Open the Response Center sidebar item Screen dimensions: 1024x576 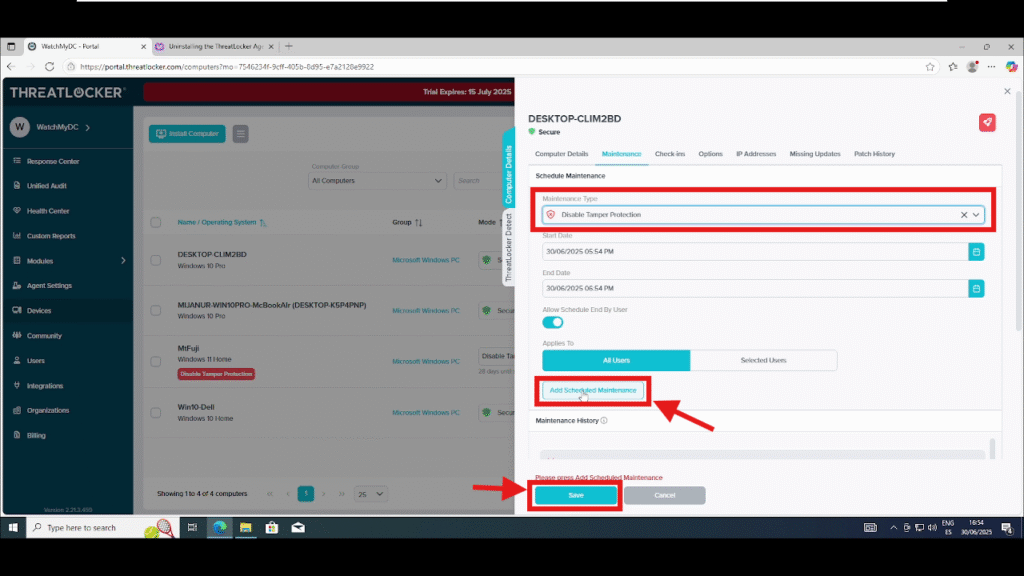pyautogui.click(x=52, y=161)
